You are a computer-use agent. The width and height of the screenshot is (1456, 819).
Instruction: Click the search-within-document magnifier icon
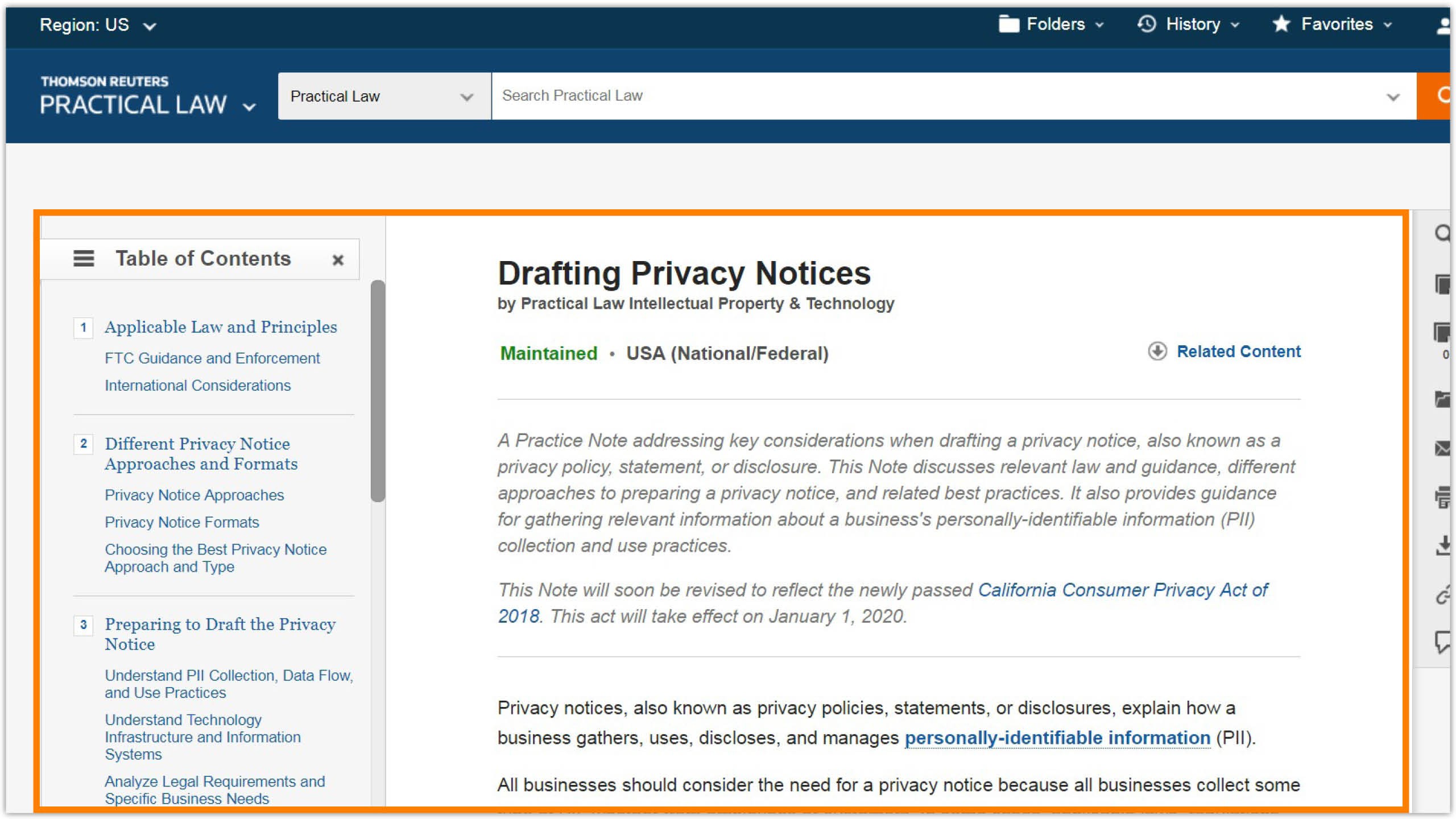(x=1442, y=233)
